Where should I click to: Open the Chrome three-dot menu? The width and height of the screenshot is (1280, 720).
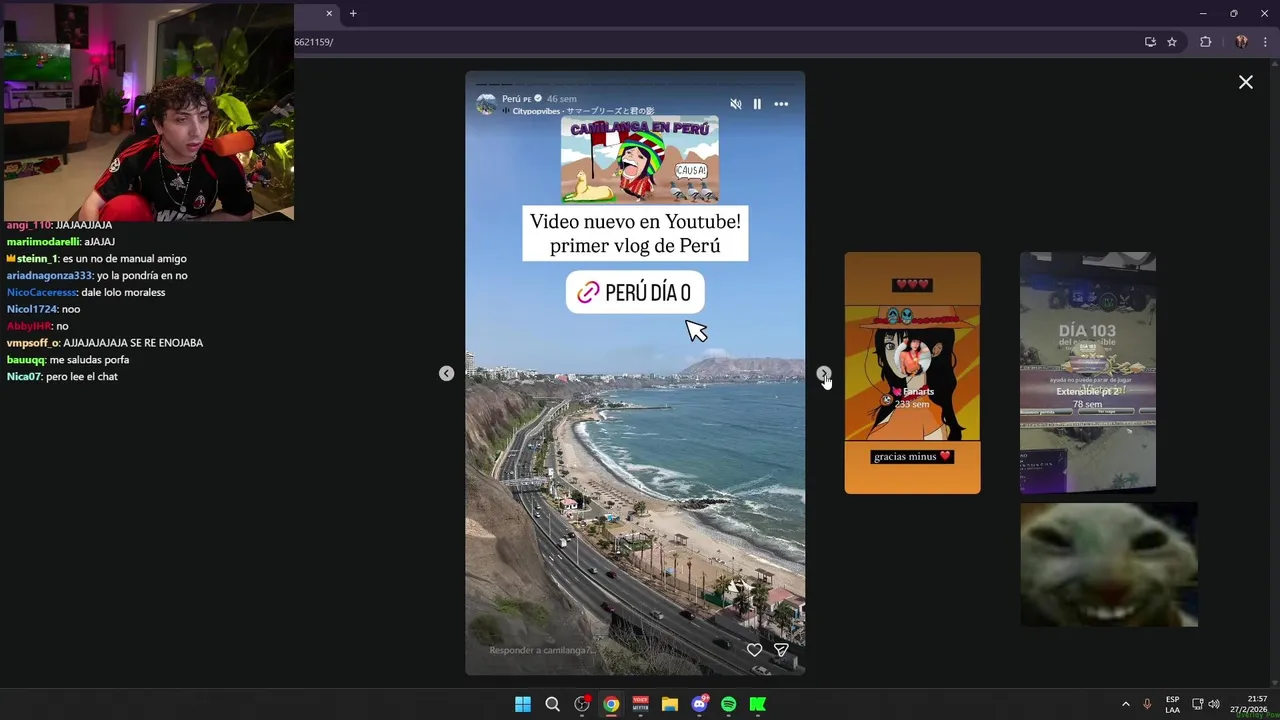point(1265,42)
